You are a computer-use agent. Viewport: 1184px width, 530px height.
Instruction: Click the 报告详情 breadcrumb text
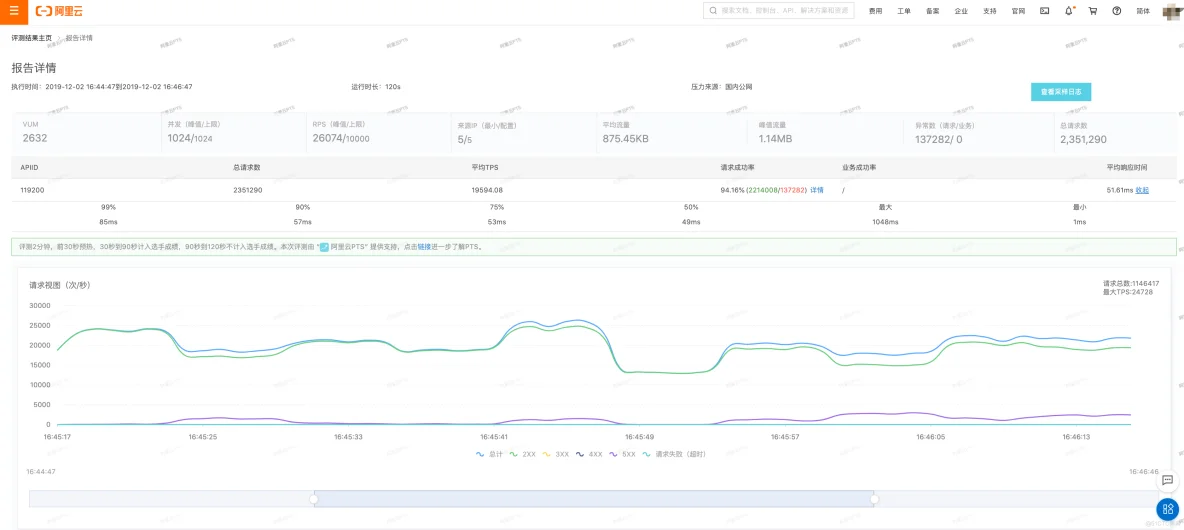click(x=79, y=38)
